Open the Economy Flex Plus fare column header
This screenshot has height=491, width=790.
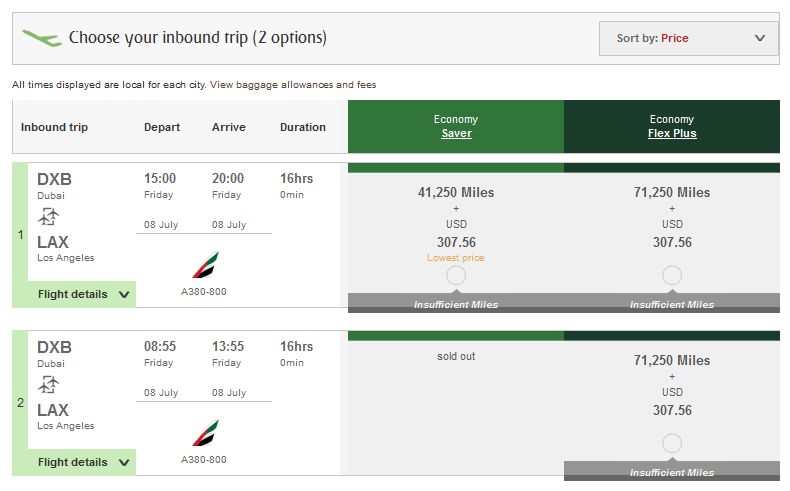click(672, 126)
